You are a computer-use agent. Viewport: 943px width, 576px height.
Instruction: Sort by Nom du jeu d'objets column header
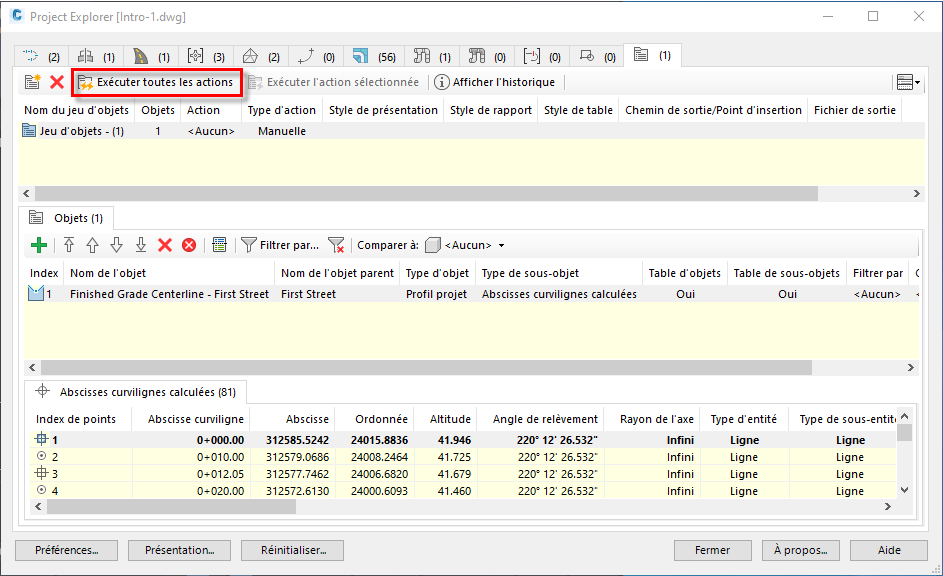pyautogui.click(x=76, y=110)
